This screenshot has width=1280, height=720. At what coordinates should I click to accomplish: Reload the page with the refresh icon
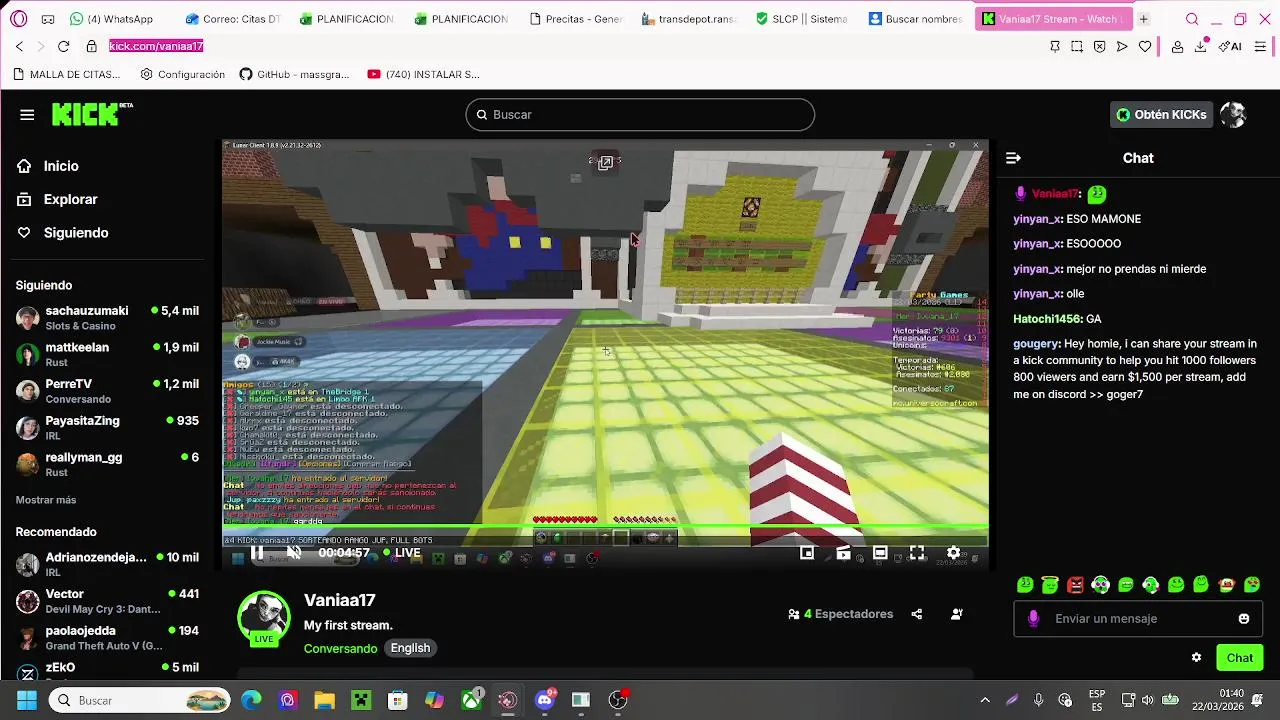pos(64,46)
